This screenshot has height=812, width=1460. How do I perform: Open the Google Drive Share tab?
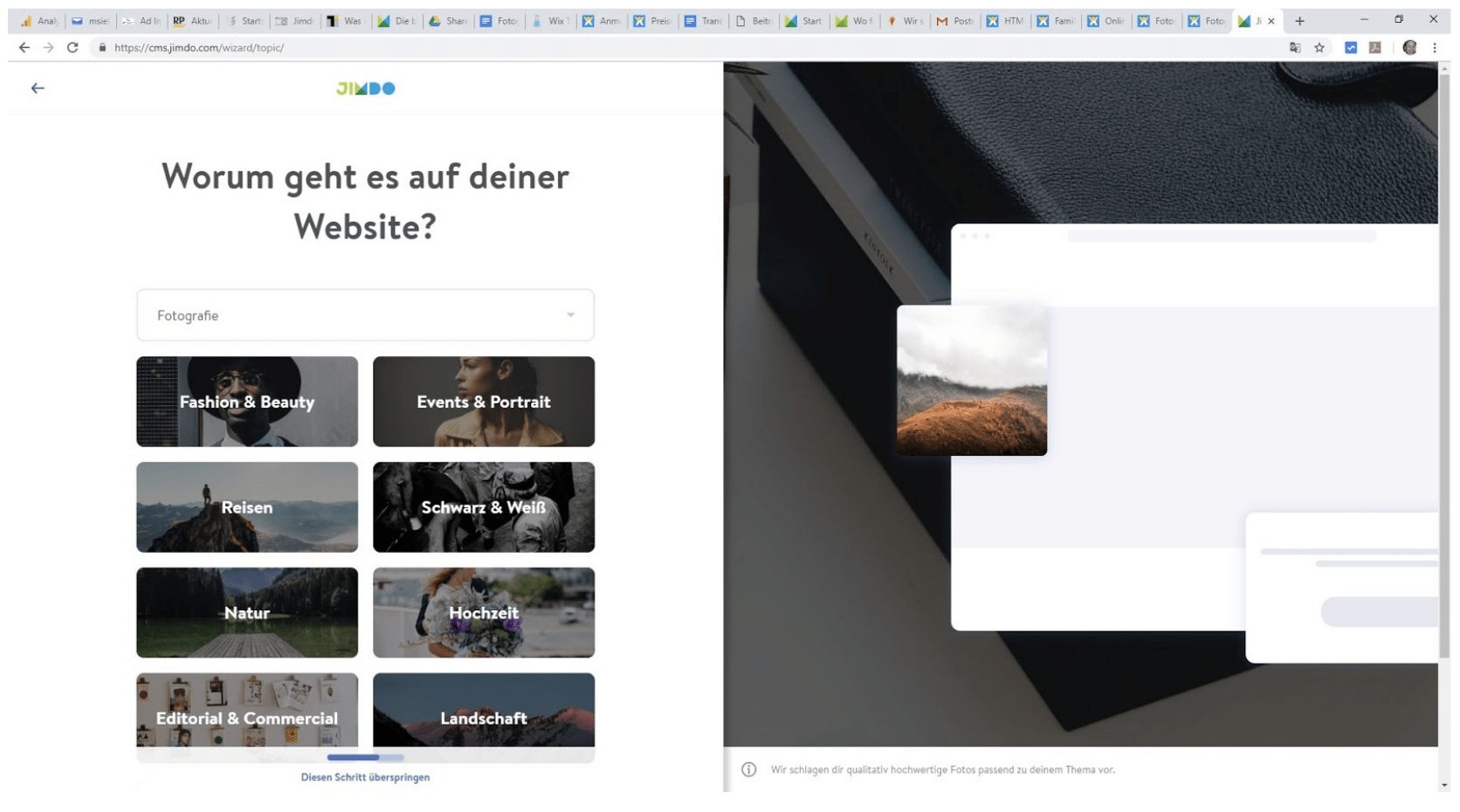(x=446, y=21)
